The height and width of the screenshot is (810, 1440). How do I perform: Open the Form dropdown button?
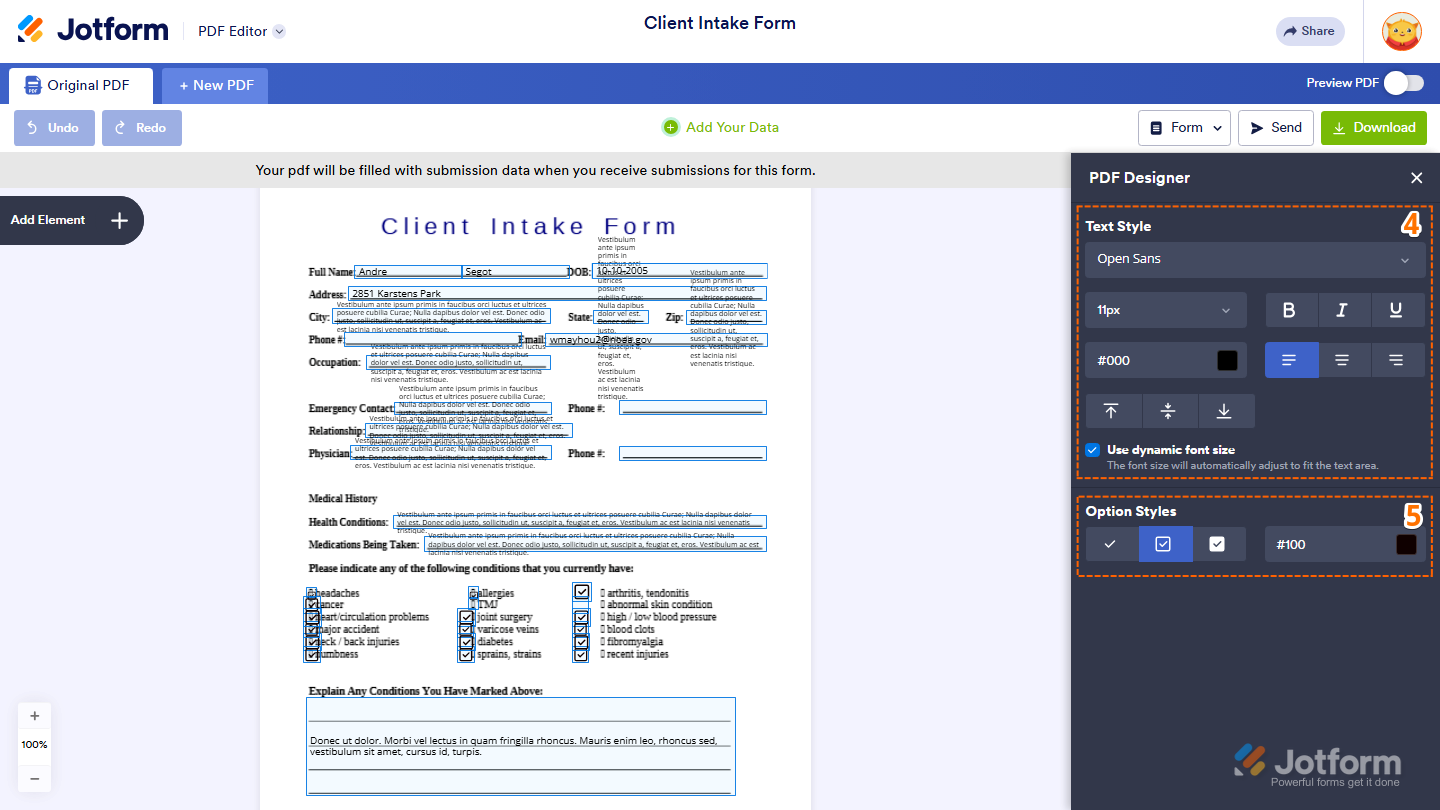point(1184,127)
